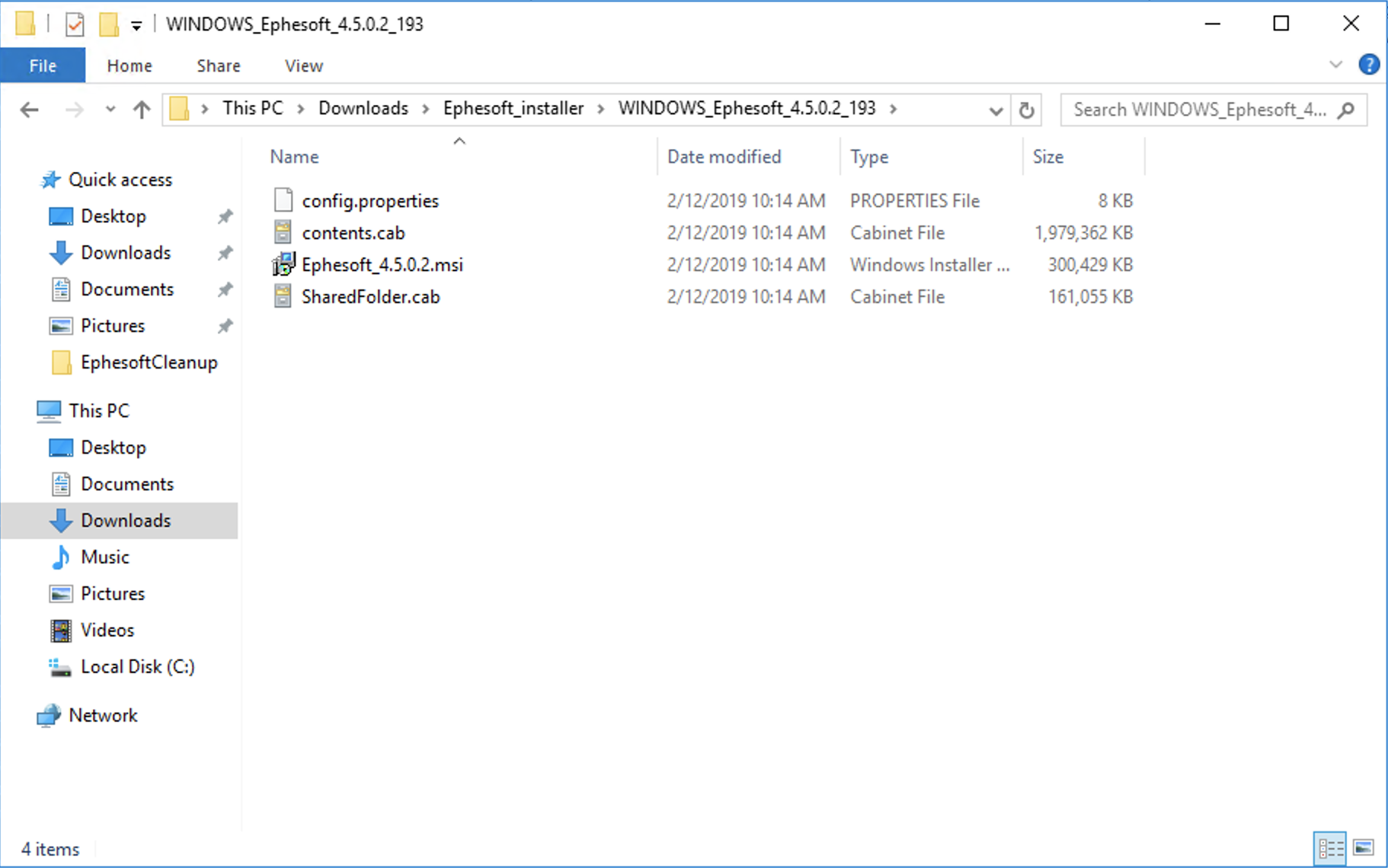Image resolution: width=1388 pixels, height=868 pixels.
Task: Click the 1,979,362 KB size cell
Action: [1083, 232]
